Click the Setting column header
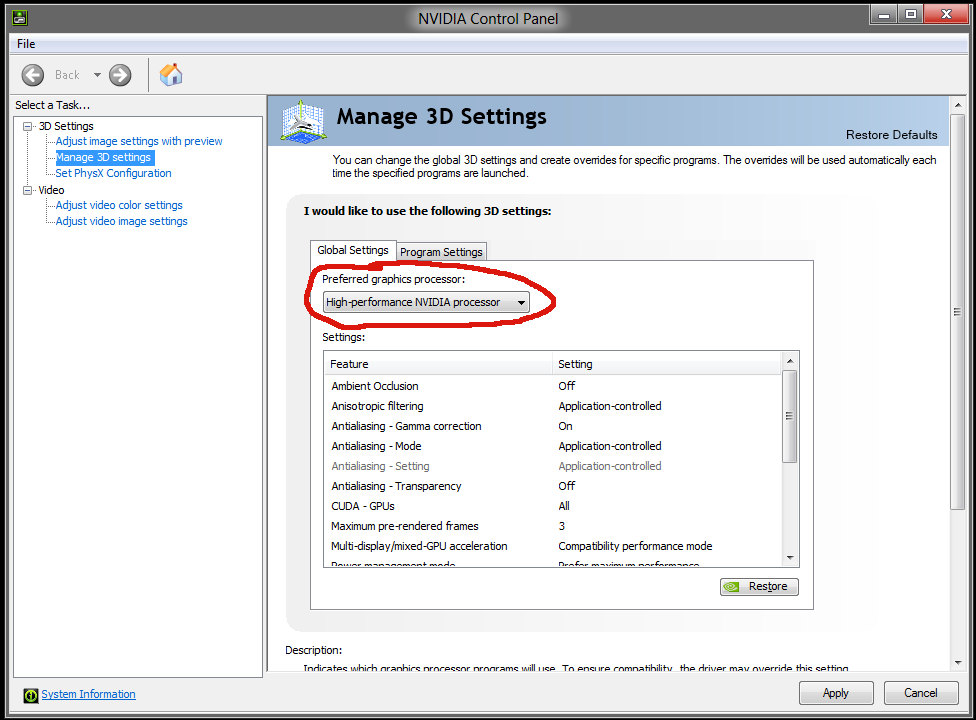 667,363
